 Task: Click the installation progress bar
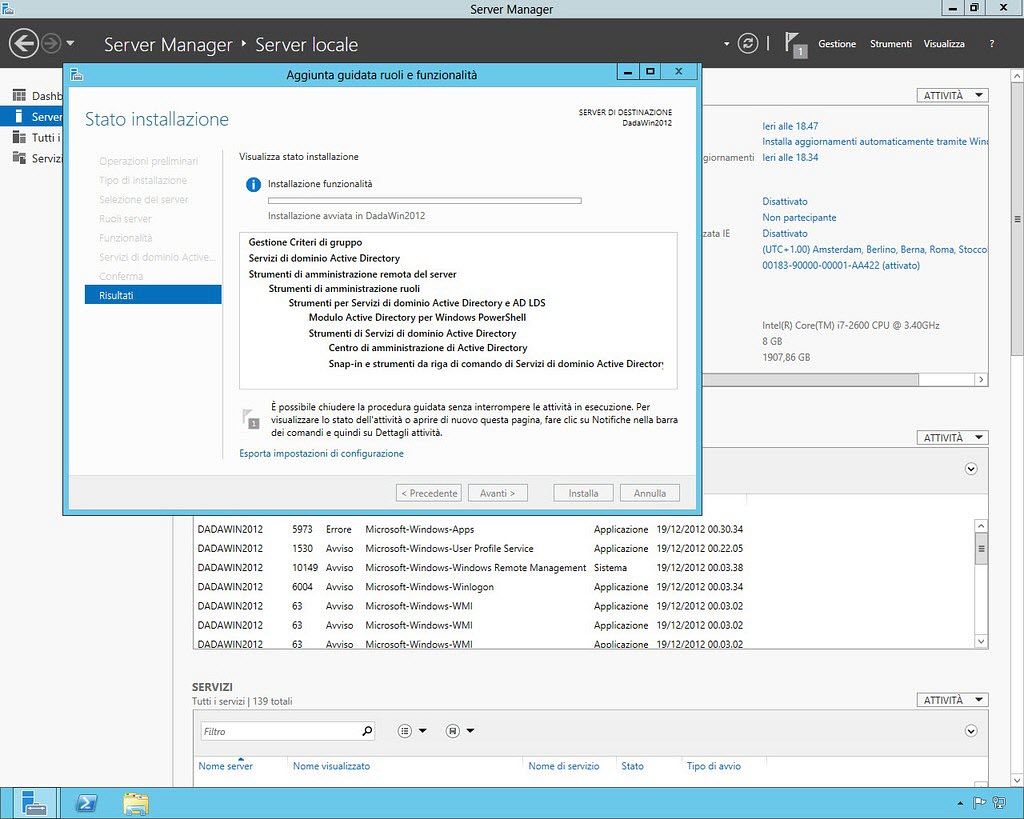click(x=424, y=201)
